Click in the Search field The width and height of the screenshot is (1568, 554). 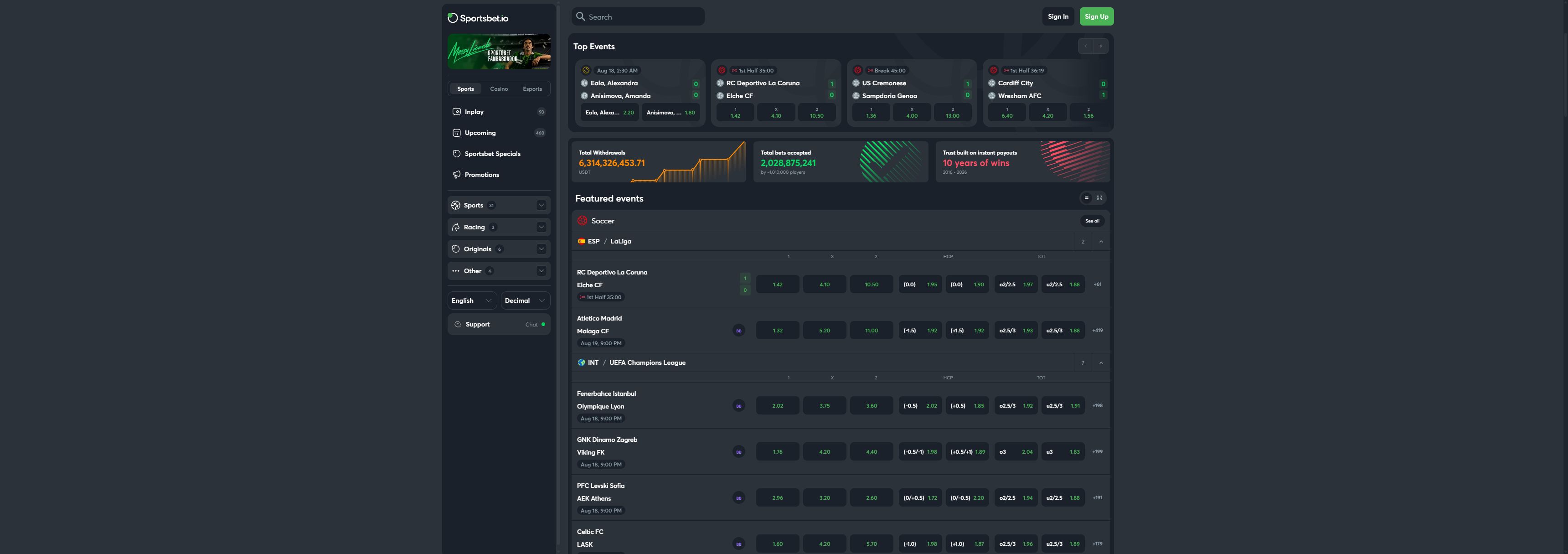click(638, 16)
